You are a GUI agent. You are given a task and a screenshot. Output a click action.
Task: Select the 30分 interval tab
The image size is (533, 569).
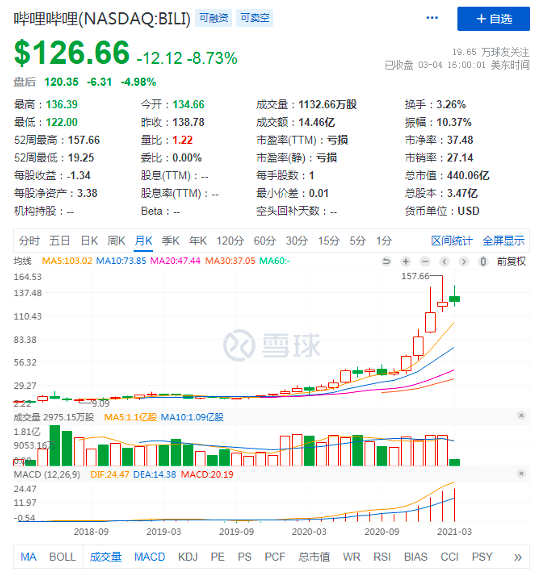click(x=296, y=241)
